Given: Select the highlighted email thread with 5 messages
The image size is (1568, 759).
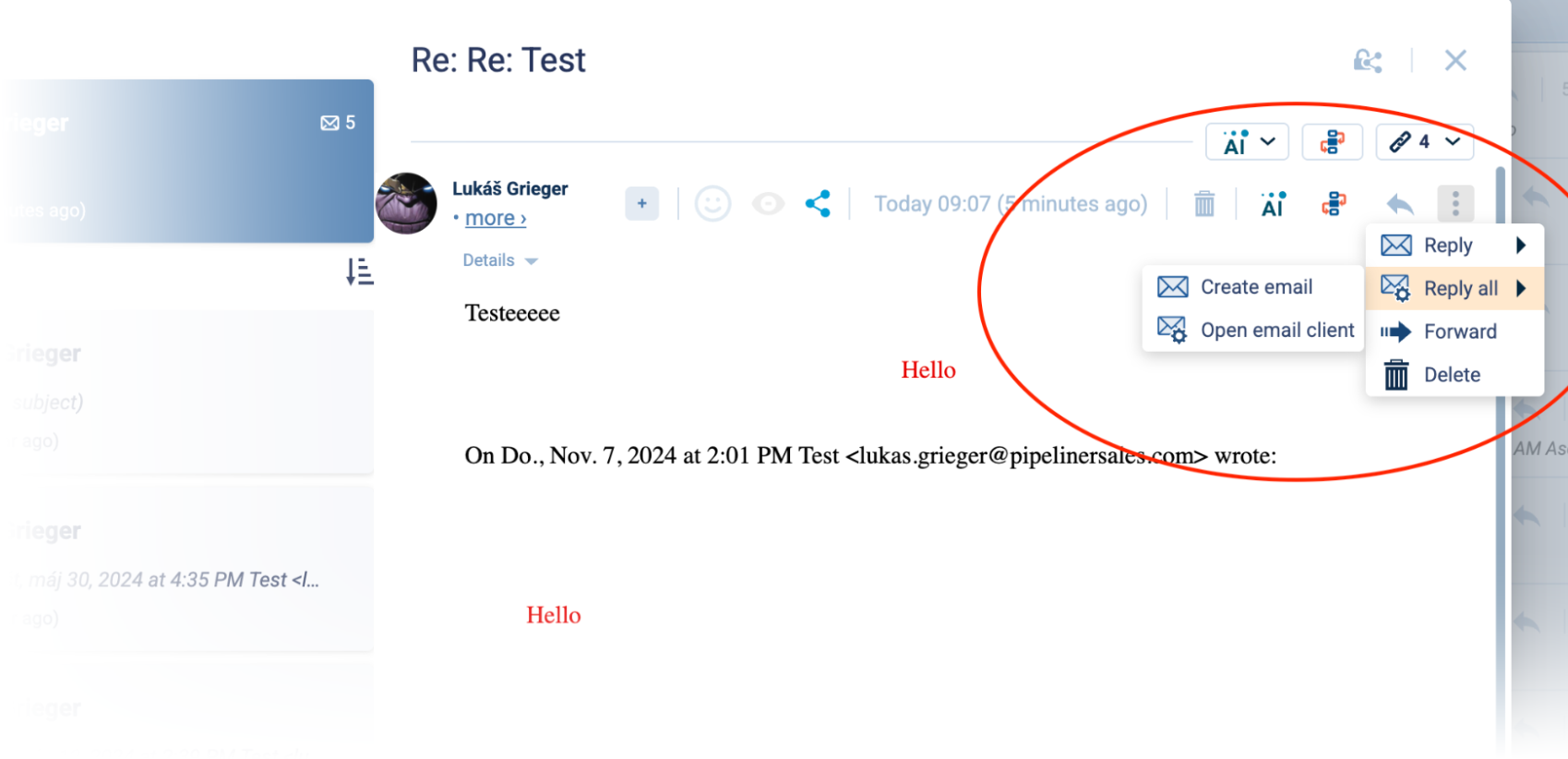Looking at the screenshot, I should 187,162.
